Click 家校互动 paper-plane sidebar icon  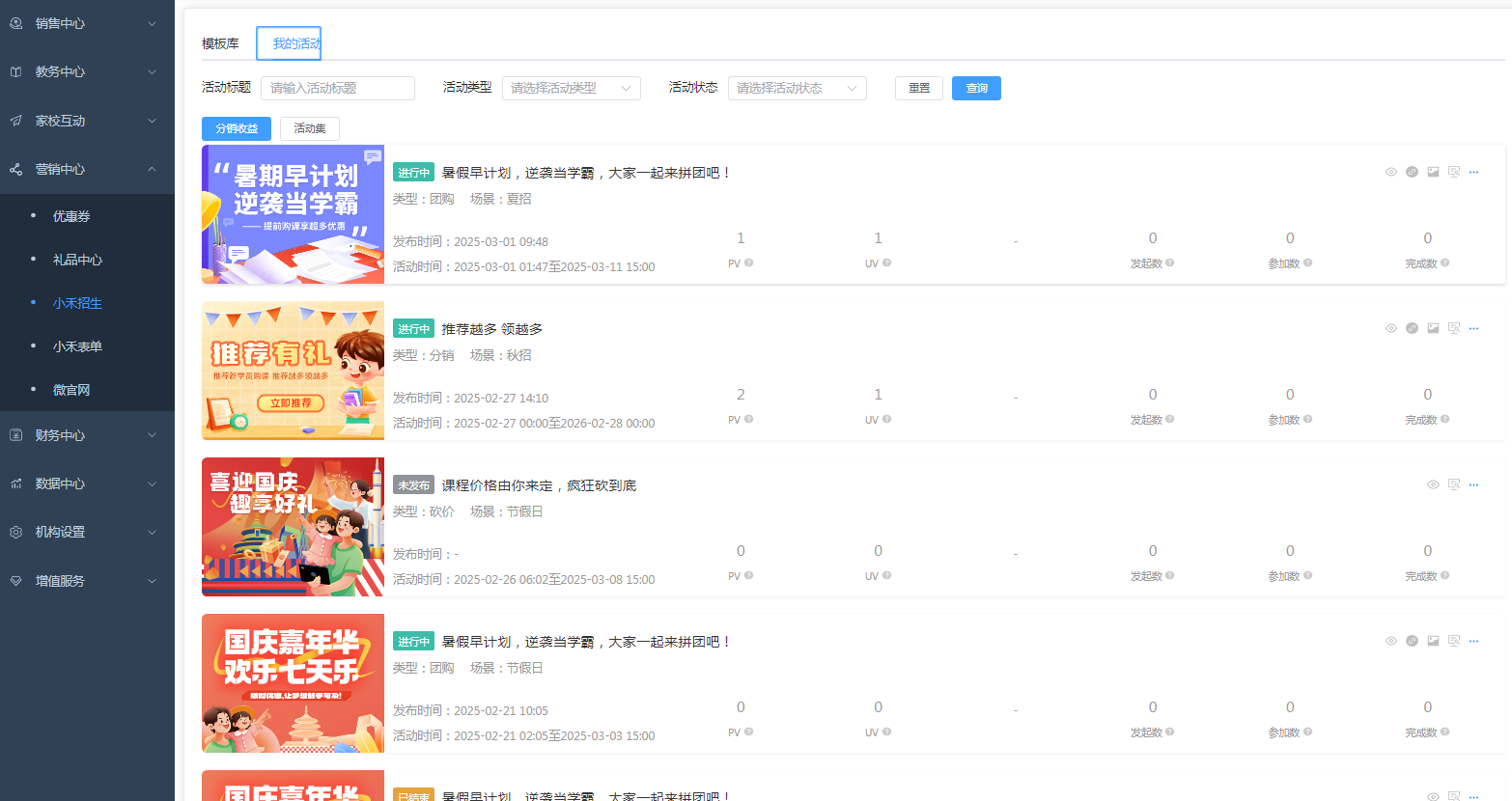click(x=15, y=121)
